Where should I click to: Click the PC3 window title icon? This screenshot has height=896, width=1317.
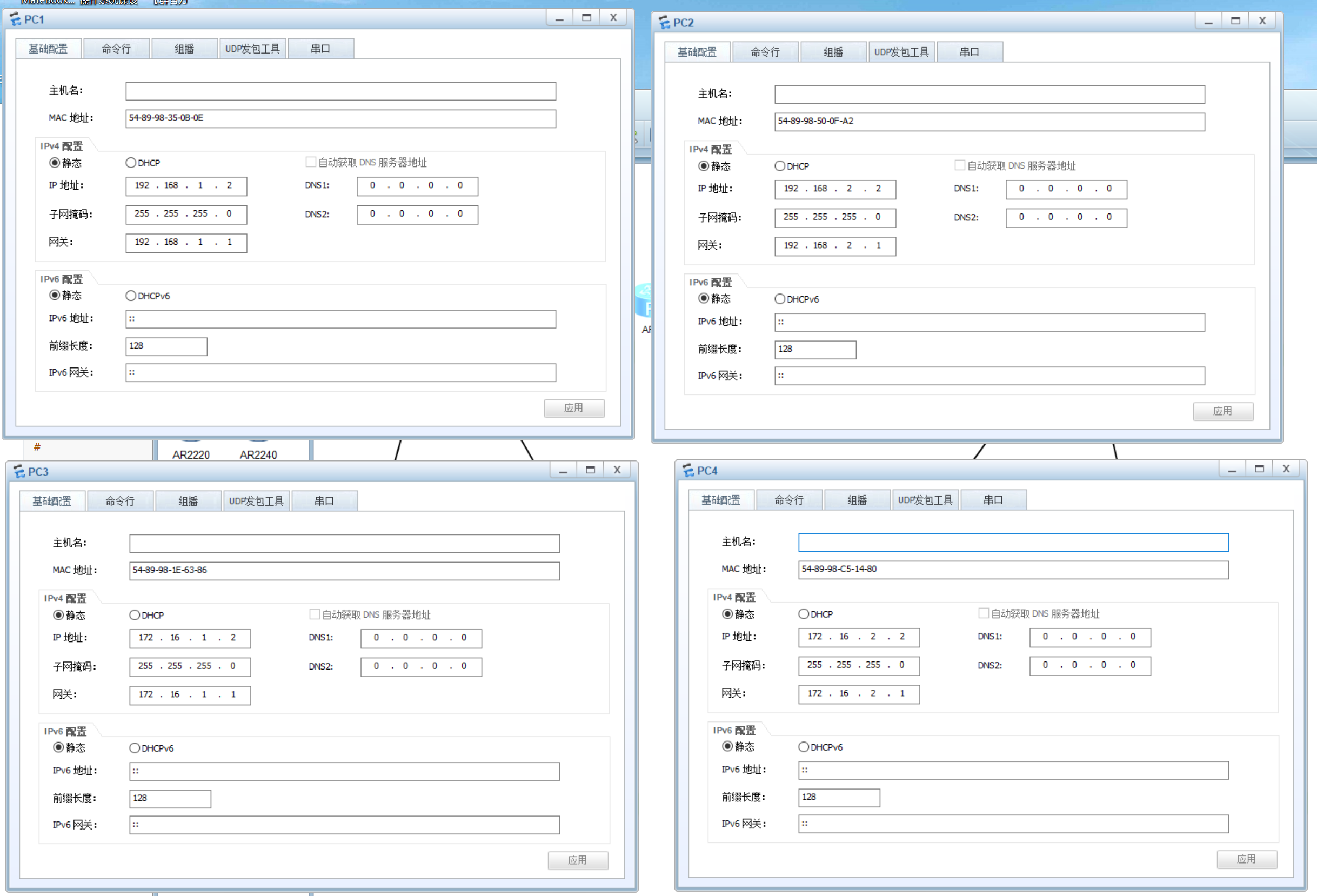[19, 472]
